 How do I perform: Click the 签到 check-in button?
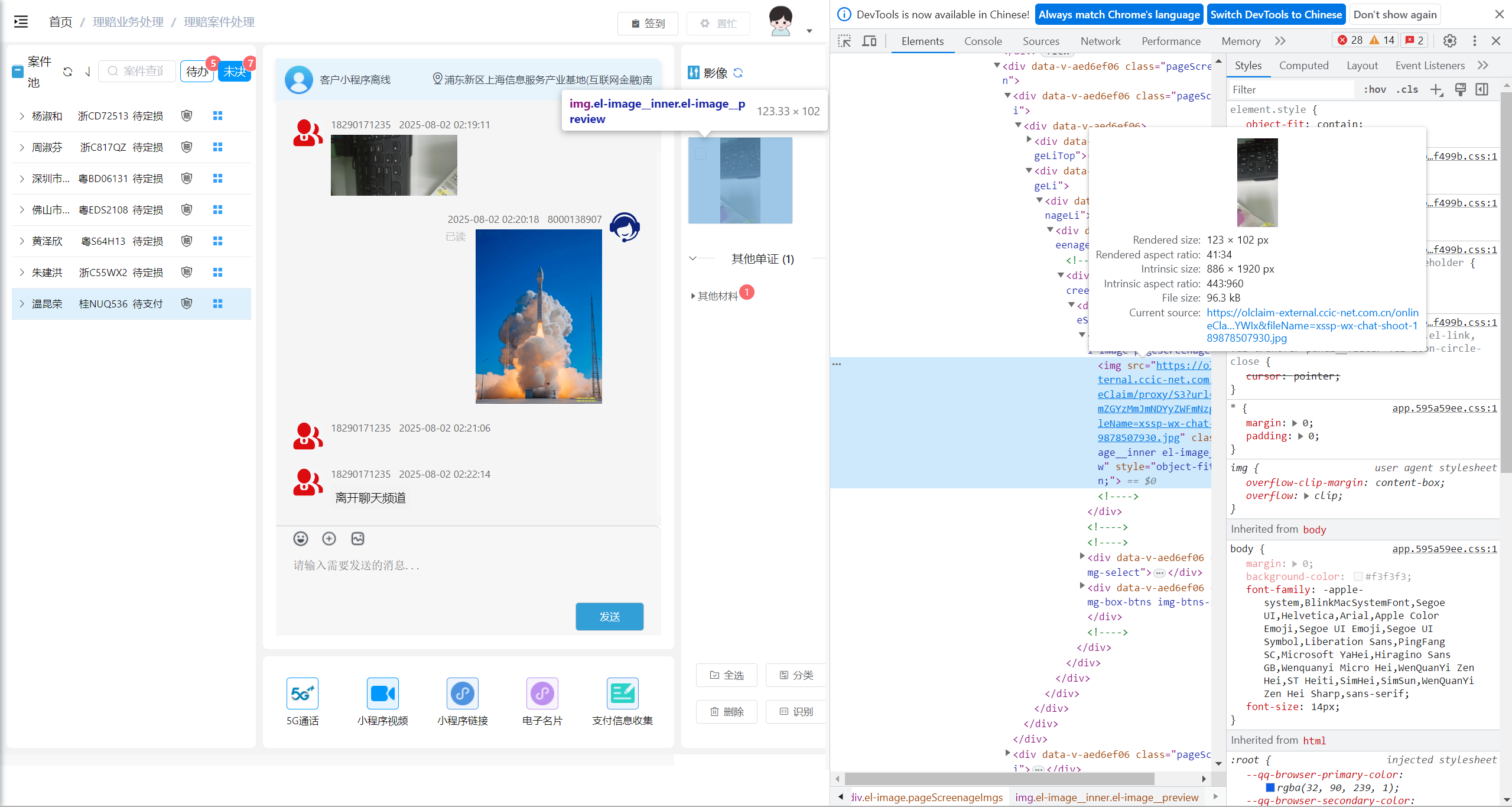(x=648, y=24)
